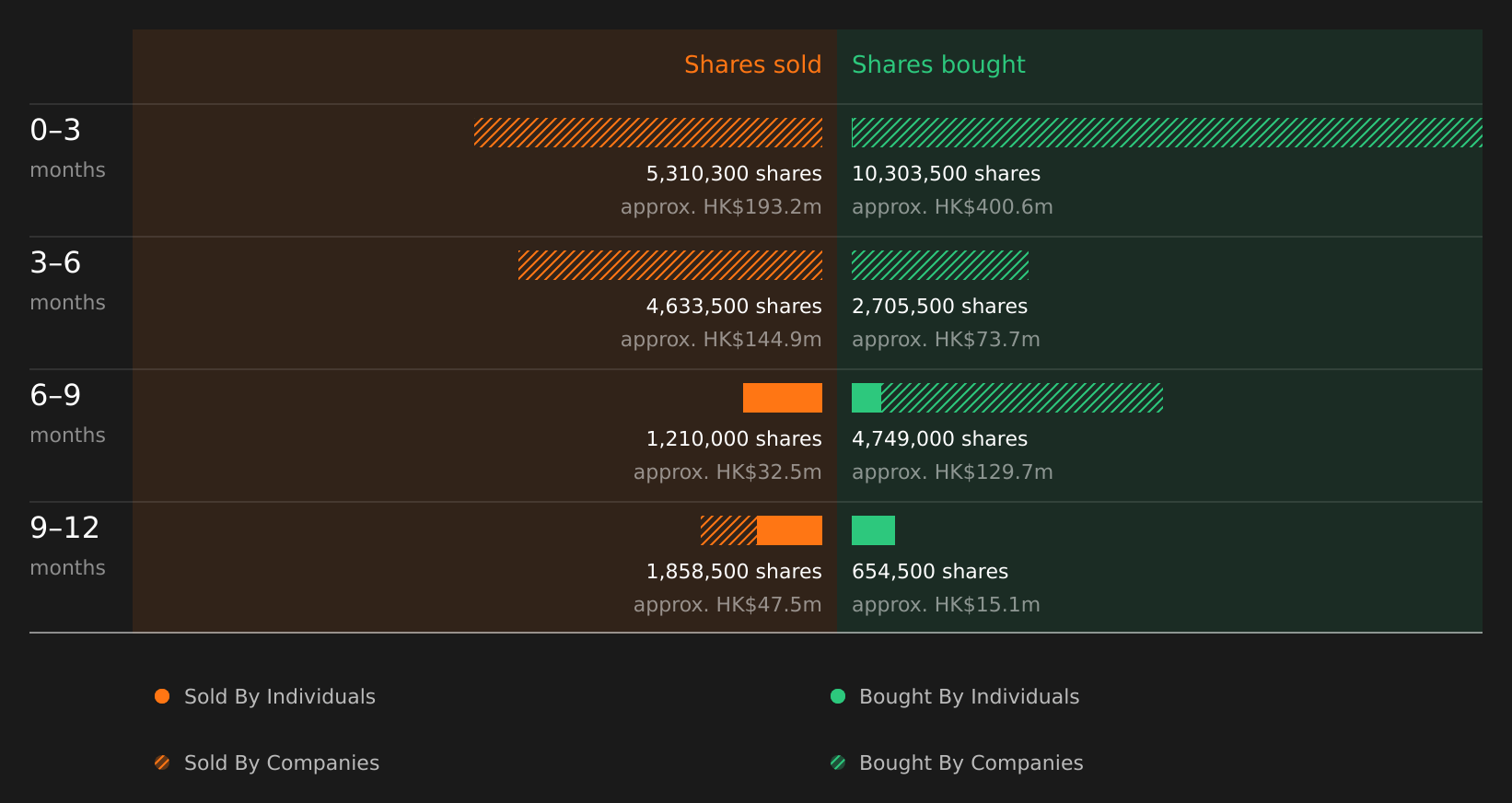The height and width of the screenshot is (803, 1512).
Task: Click the 6–9 months hatched green bought segment
Action: point(1022,398)
